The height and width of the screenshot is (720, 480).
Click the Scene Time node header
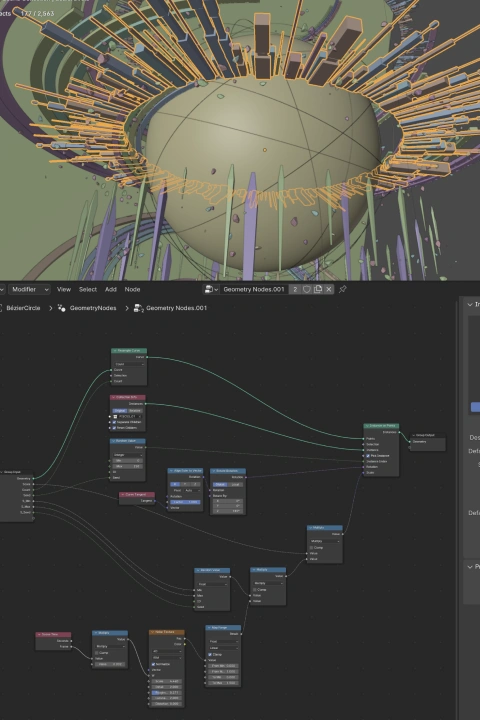pos(53,634)
